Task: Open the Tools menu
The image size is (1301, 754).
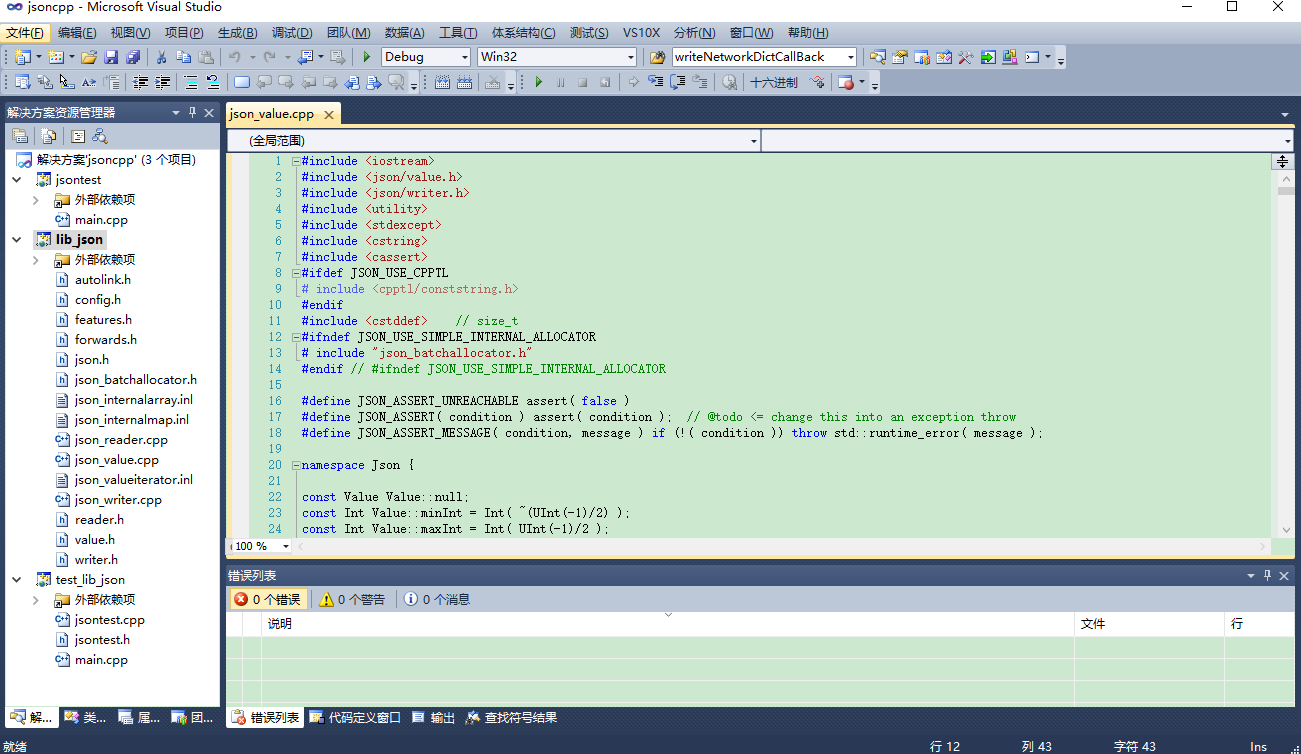Action: point(458,33)
